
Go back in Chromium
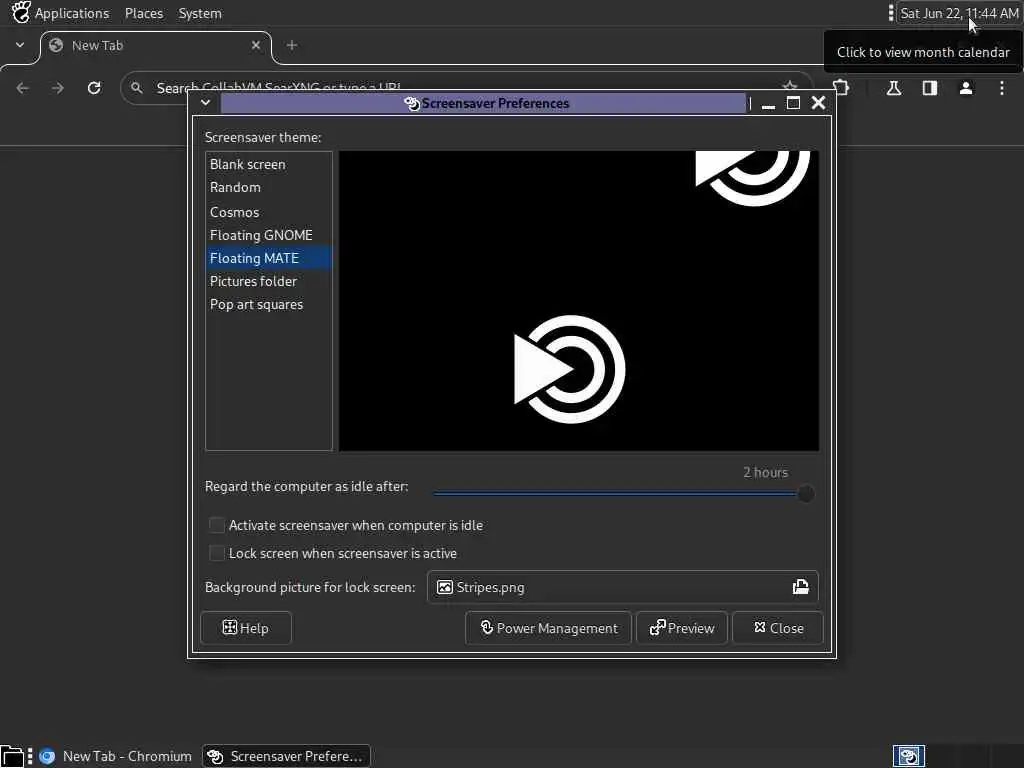pyautogui.click(x=23, y=88)
